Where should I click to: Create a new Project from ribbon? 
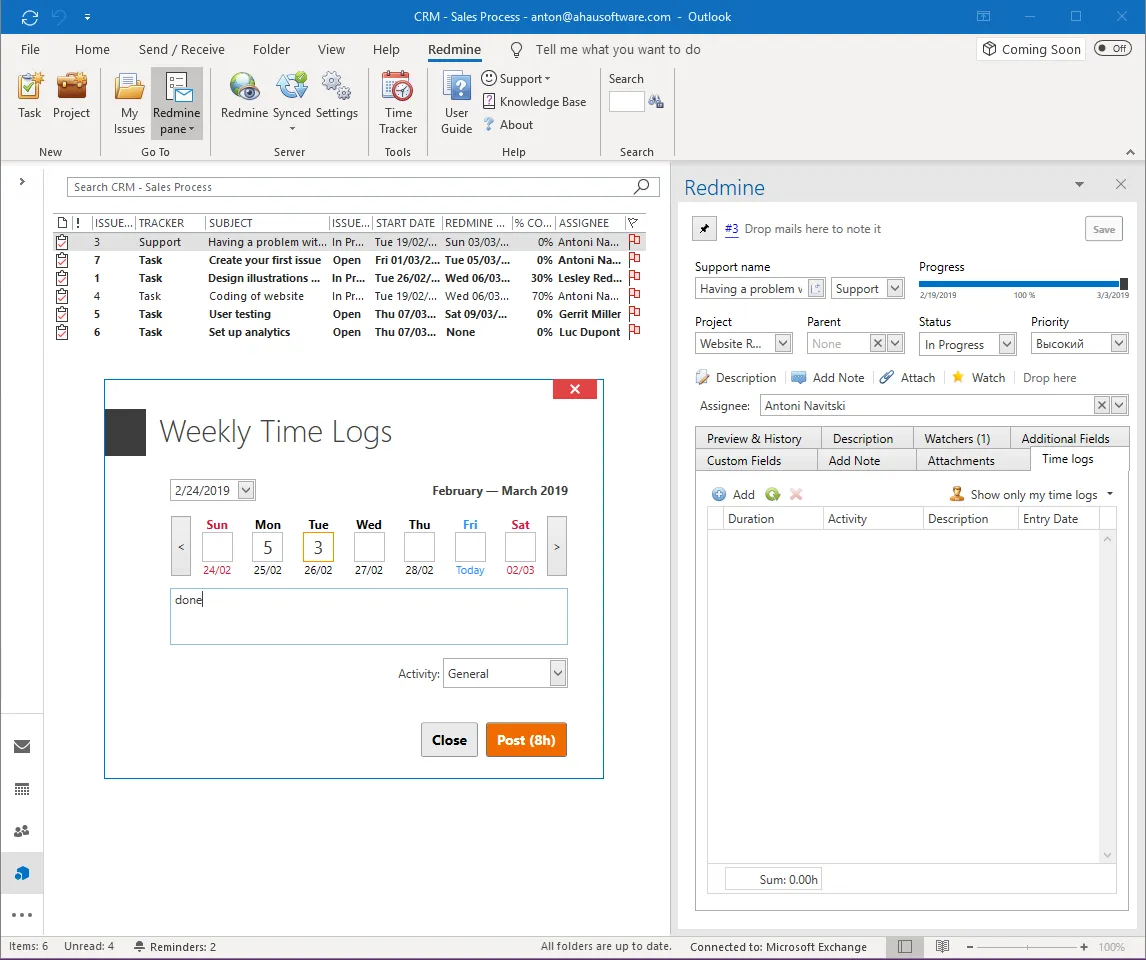[x=71, y=95]
